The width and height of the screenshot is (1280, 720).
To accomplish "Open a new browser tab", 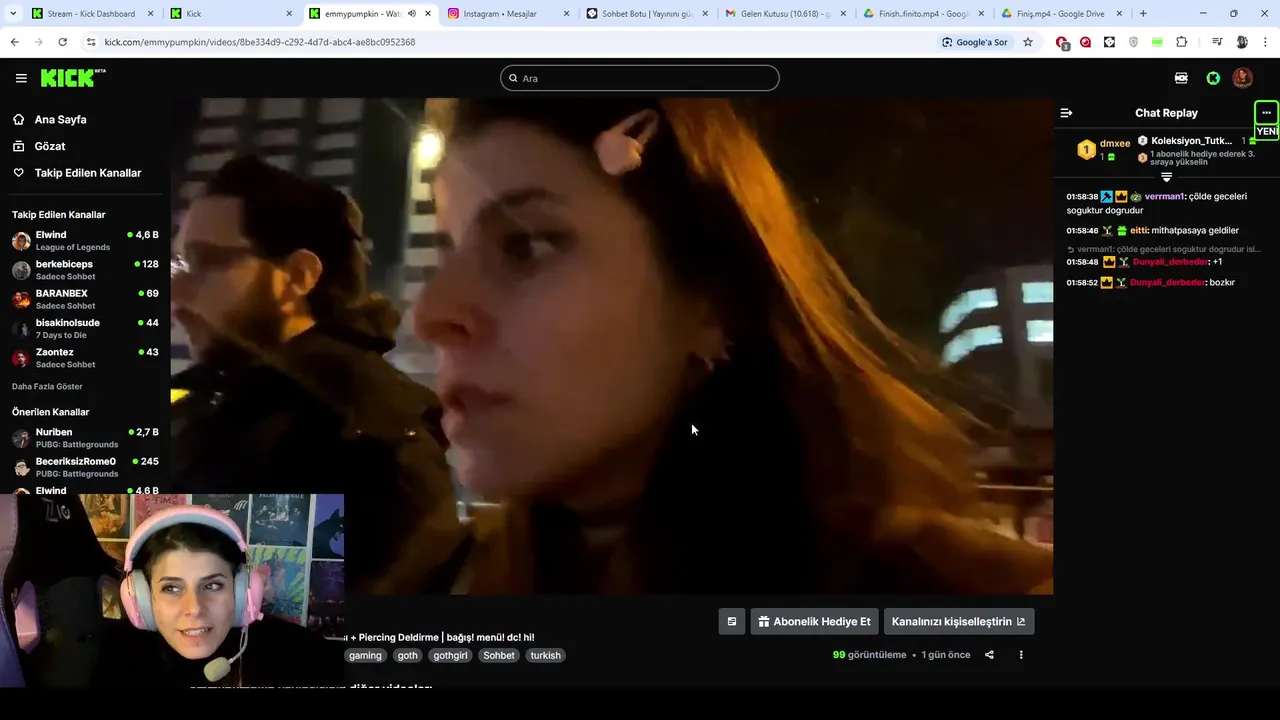I will point(1143,14).
